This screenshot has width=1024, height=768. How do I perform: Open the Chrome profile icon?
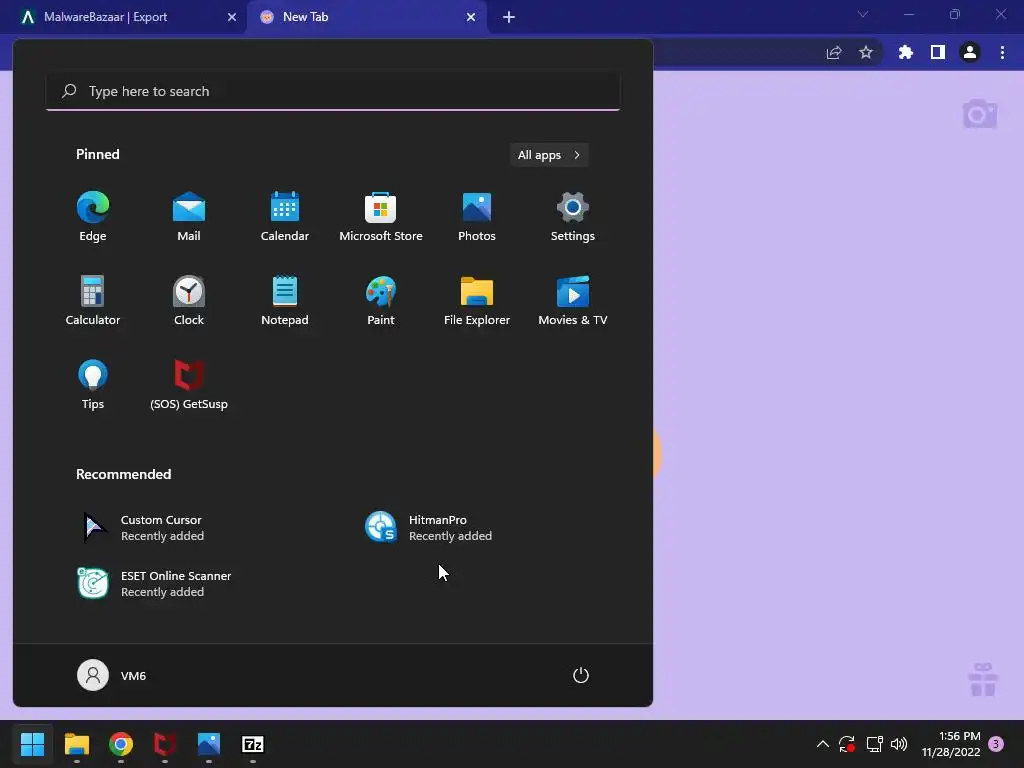(x=970, y=52)
